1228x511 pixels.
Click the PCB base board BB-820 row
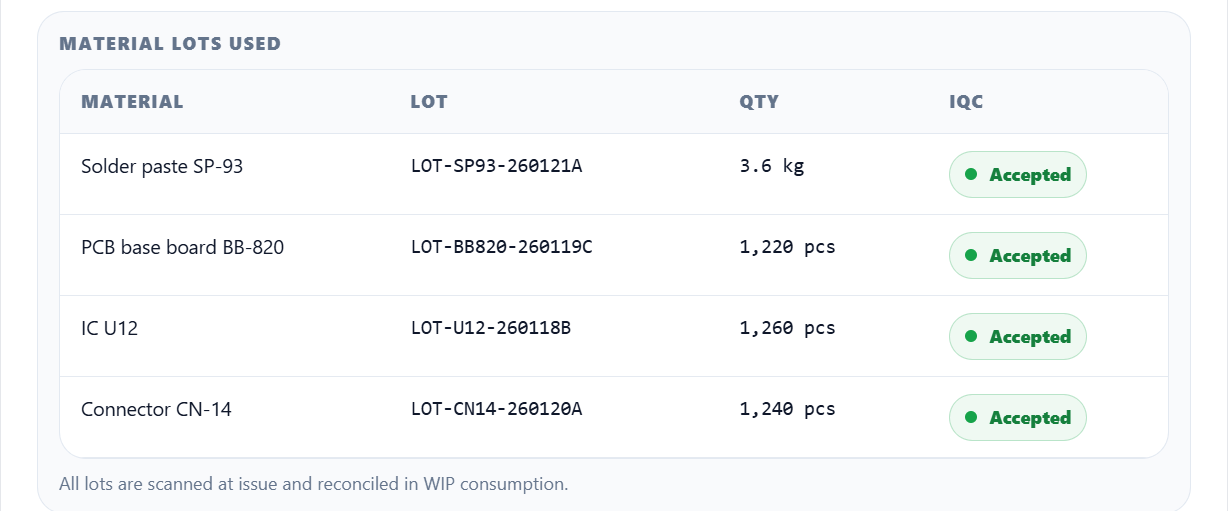coord(182,247)
